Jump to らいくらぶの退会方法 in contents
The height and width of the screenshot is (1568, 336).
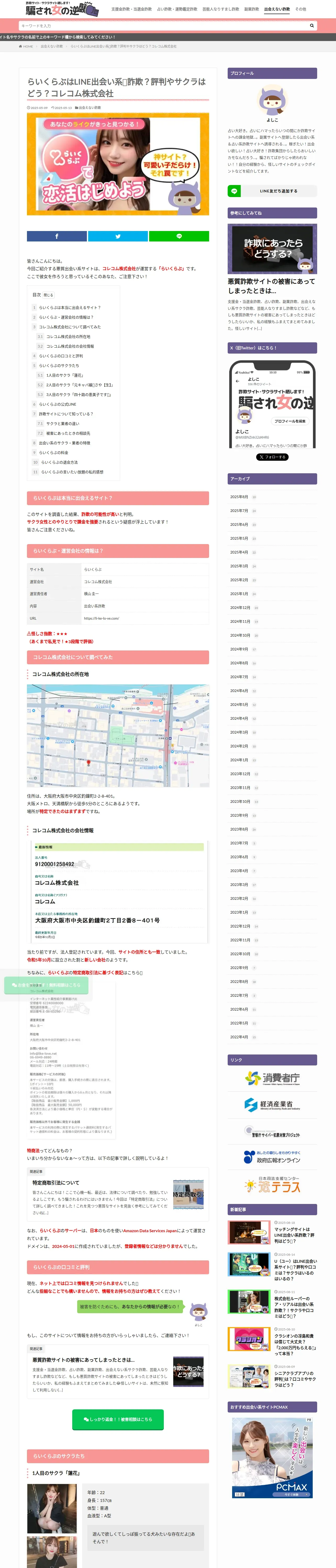(60, 462)
